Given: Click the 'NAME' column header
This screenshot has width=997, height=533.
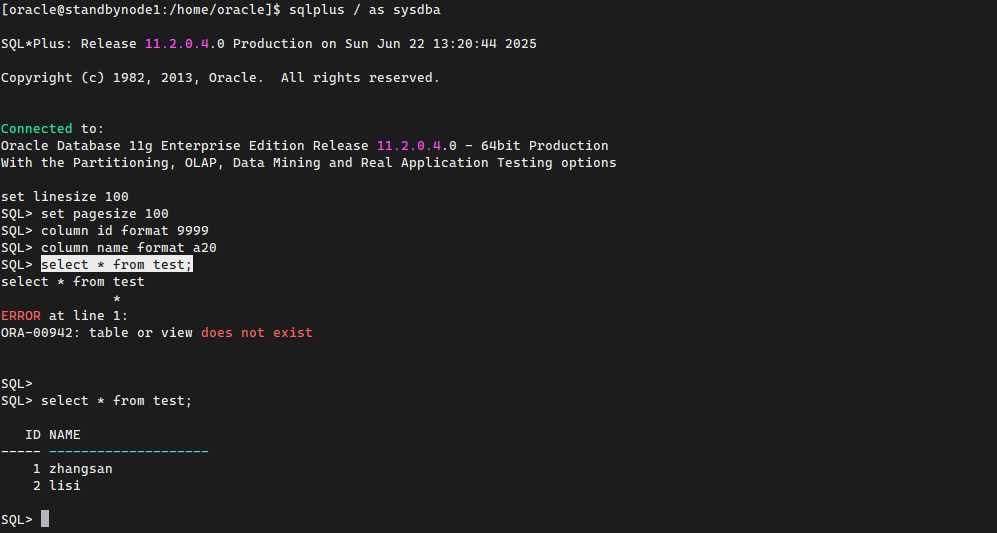Looking at the screenshot, I should coord(65,435).
